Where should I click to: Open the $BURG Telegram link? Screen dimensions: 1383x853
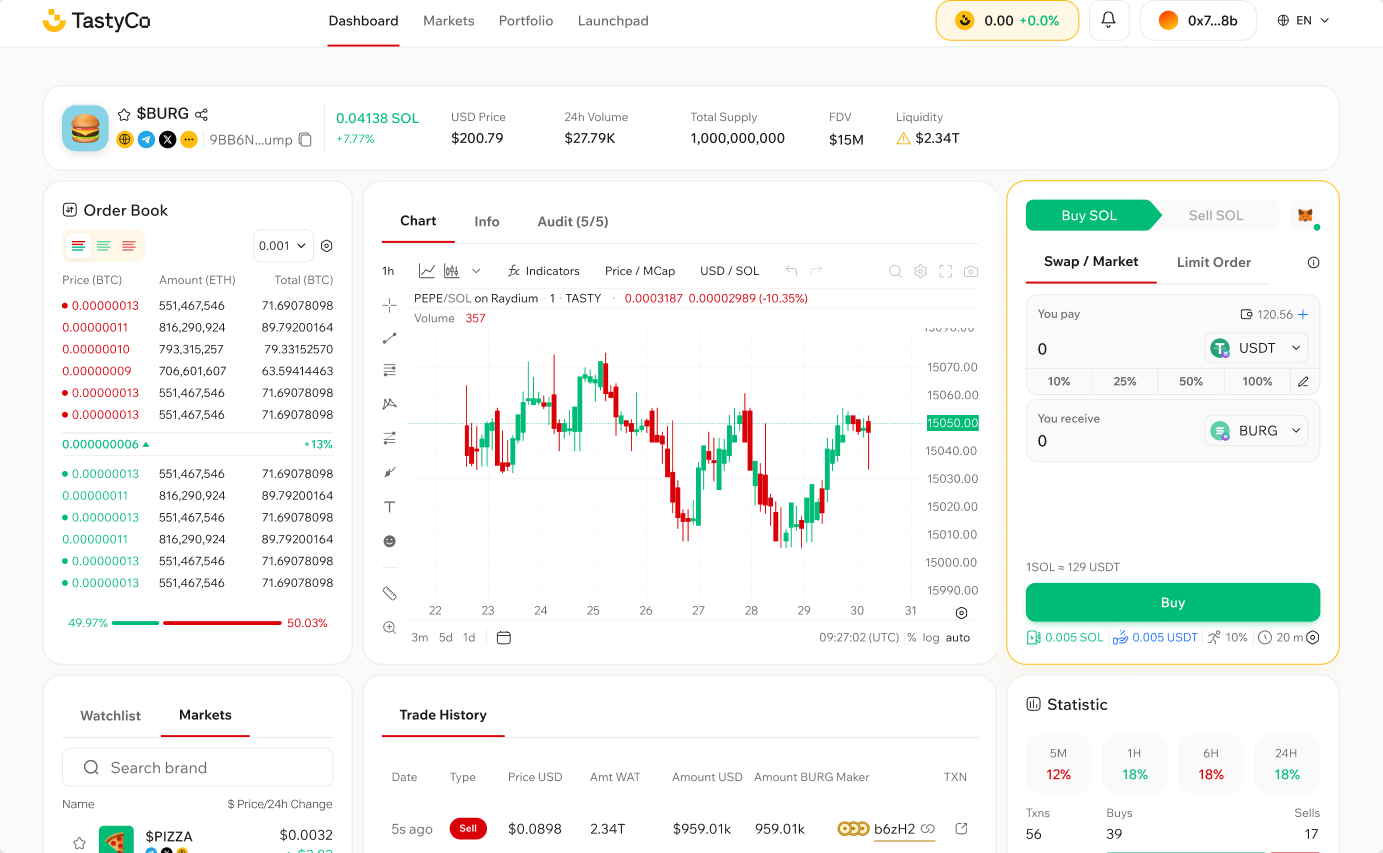click(146, 140)
